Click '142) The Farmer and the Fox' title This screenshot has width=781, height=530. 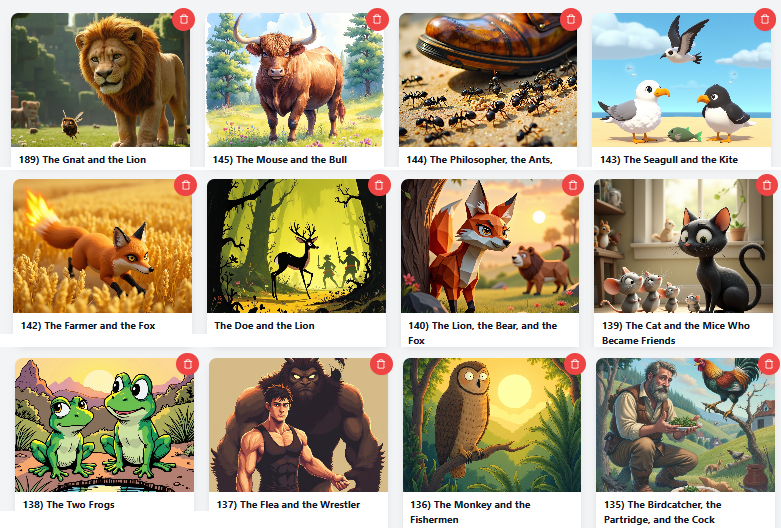tap(88, 326)
